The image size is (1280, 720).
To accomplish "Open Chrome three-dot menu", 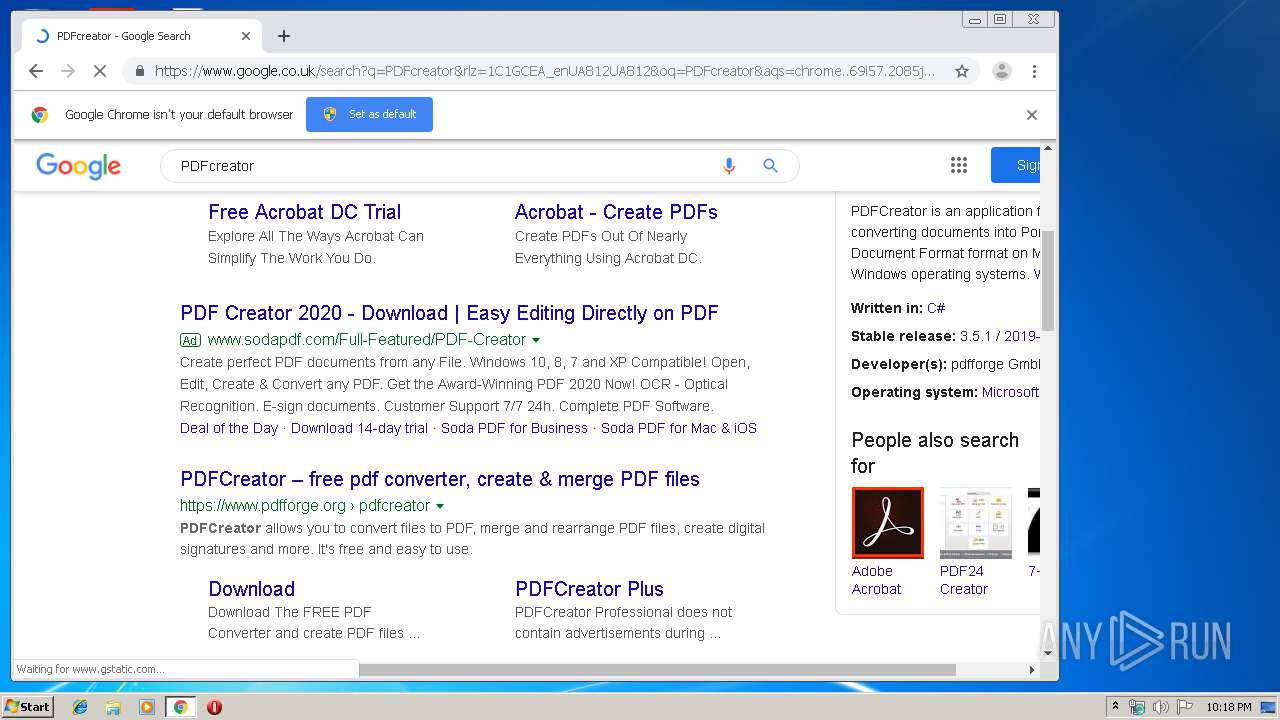I will pos(1034,71).
